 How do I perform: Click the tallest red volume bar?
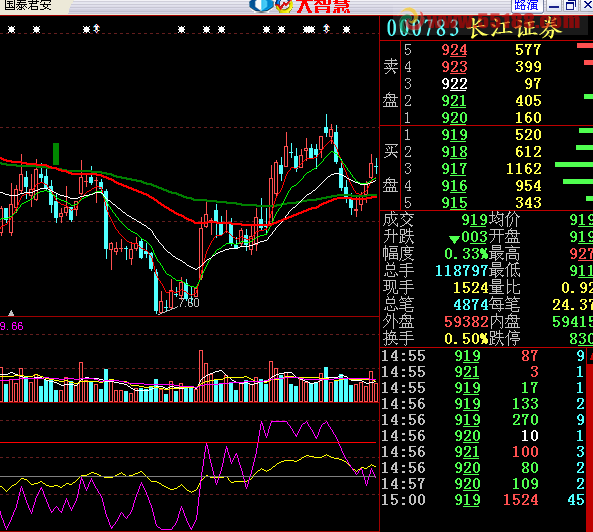[201, 376]
